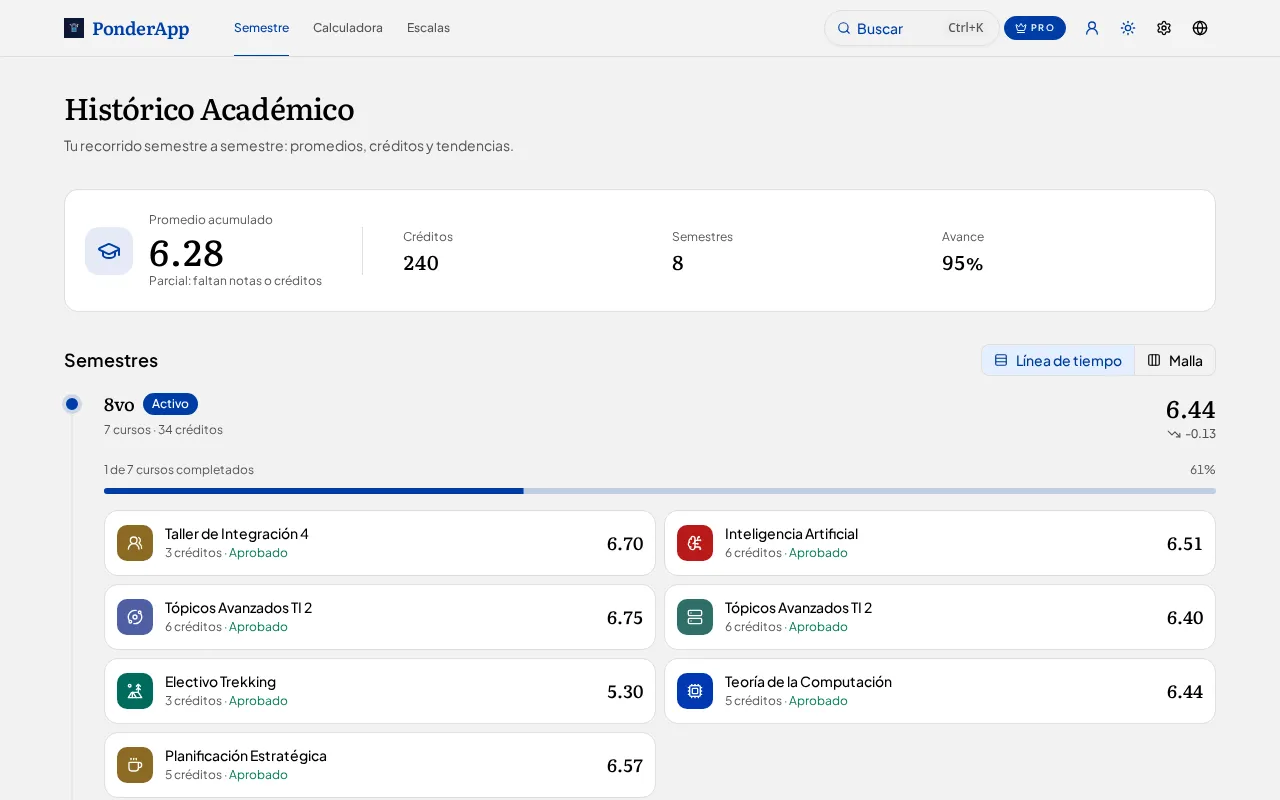The width and height of the screenshot is (1280, 800).
Task: Click the text "1 de 7 cursos completados"
Action: tap(179, 470)
